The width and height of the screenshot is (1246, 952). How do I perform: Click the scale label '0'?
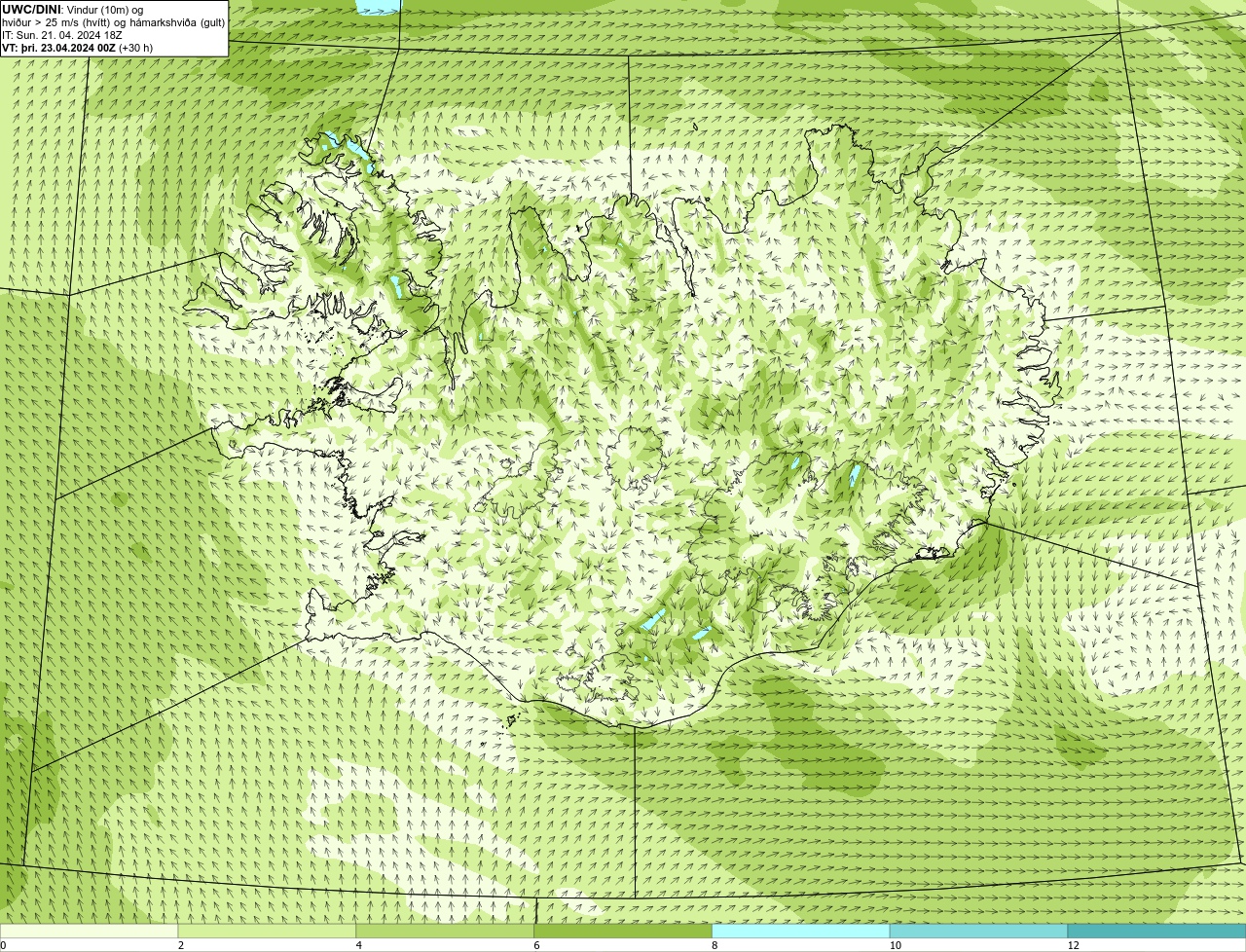(3, 945)
